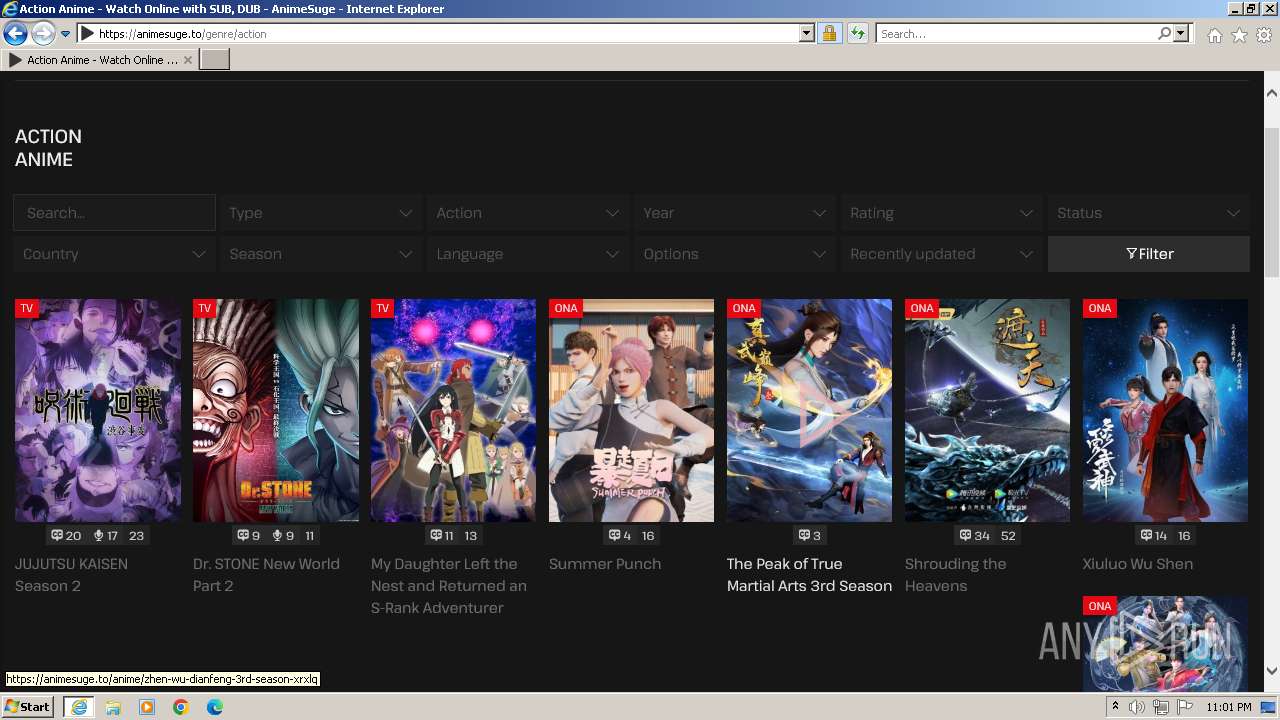The width and height of the screenshot is (1280, 720).
Task: Open the address bar autocomplete dropdown
Action: 807,34
